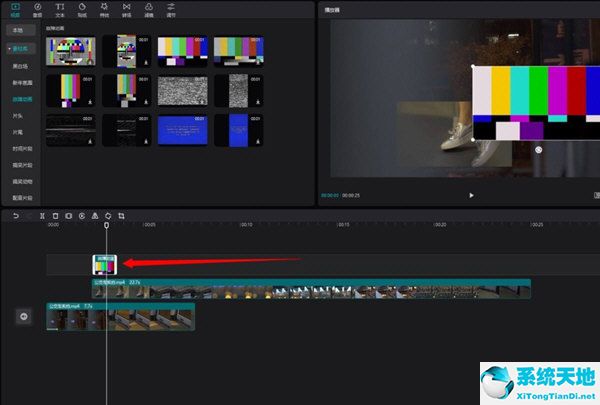Toggle the round track button left of timeline
600x405 pixels.
(x=25, y=317)
